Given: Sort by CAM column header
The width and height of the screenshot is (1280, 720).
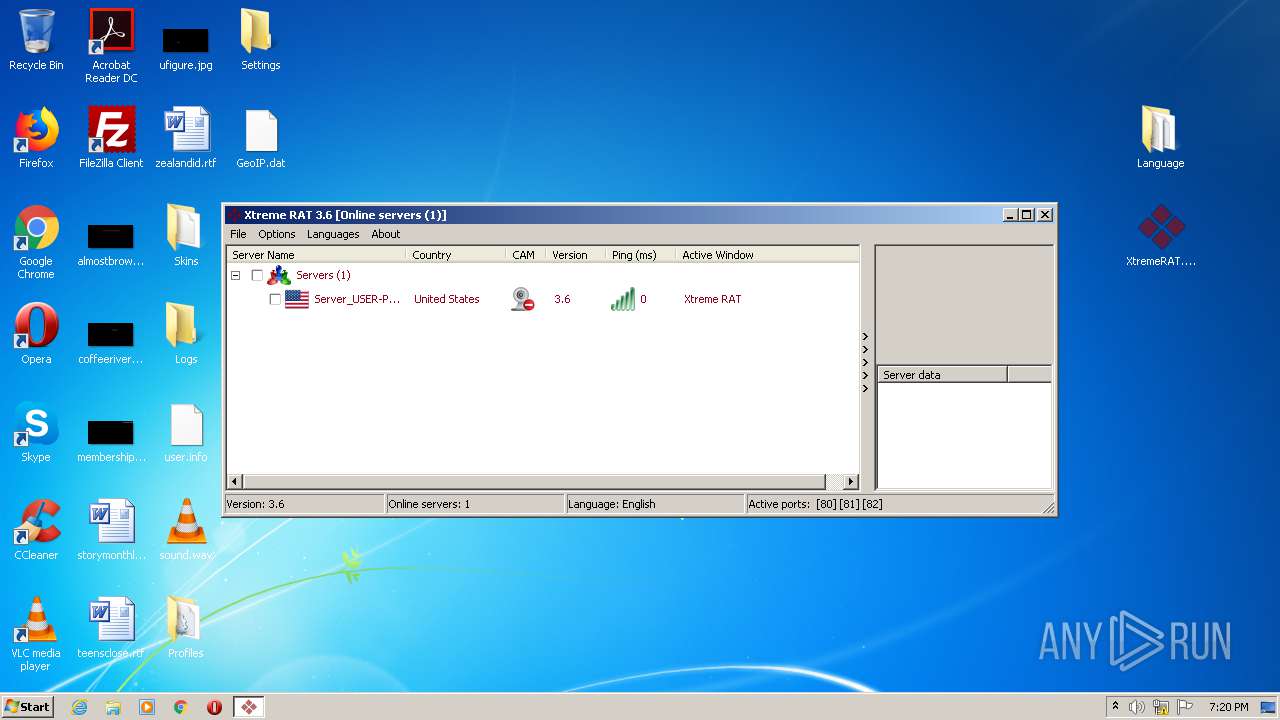Looking at the screenshot, I should [x=526, y=255].
